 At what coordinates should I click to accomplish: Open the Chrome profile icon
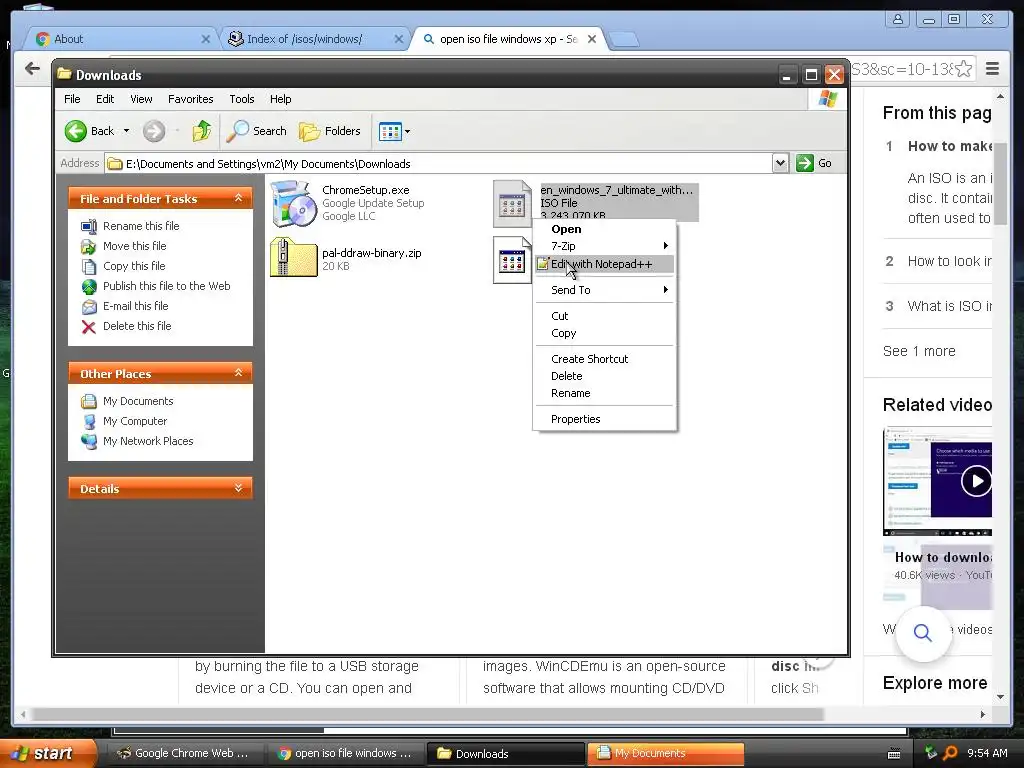pos(898,19)
